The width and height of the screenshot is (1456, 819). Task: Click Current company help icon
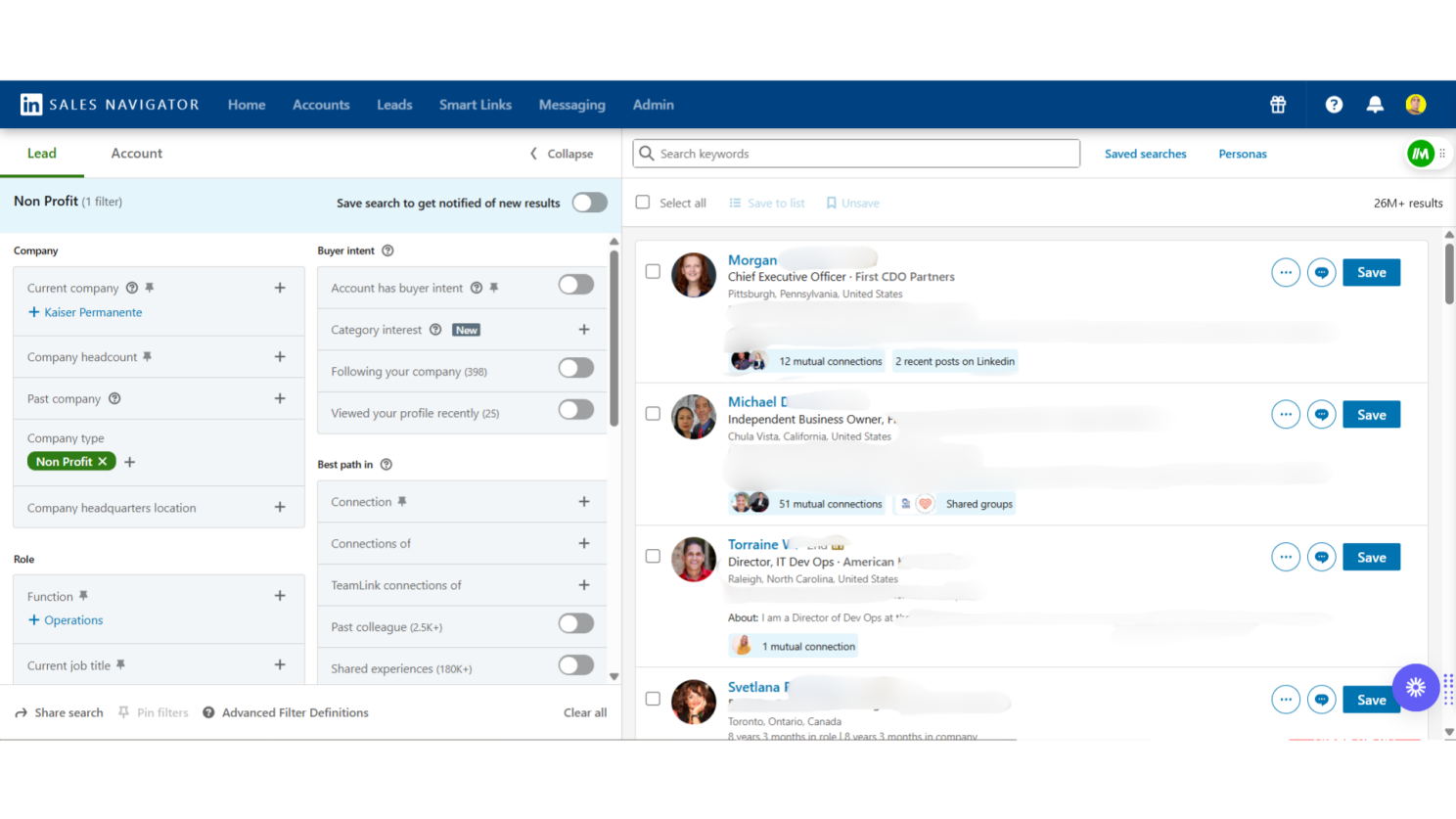132,288
